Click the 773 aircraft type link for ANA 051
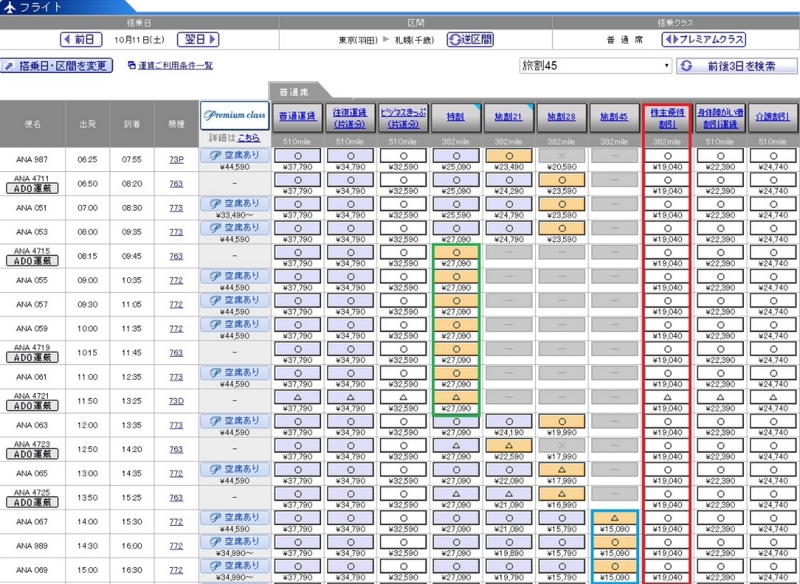This screenshot has width=800, height=584. click(x=175, y=208)
